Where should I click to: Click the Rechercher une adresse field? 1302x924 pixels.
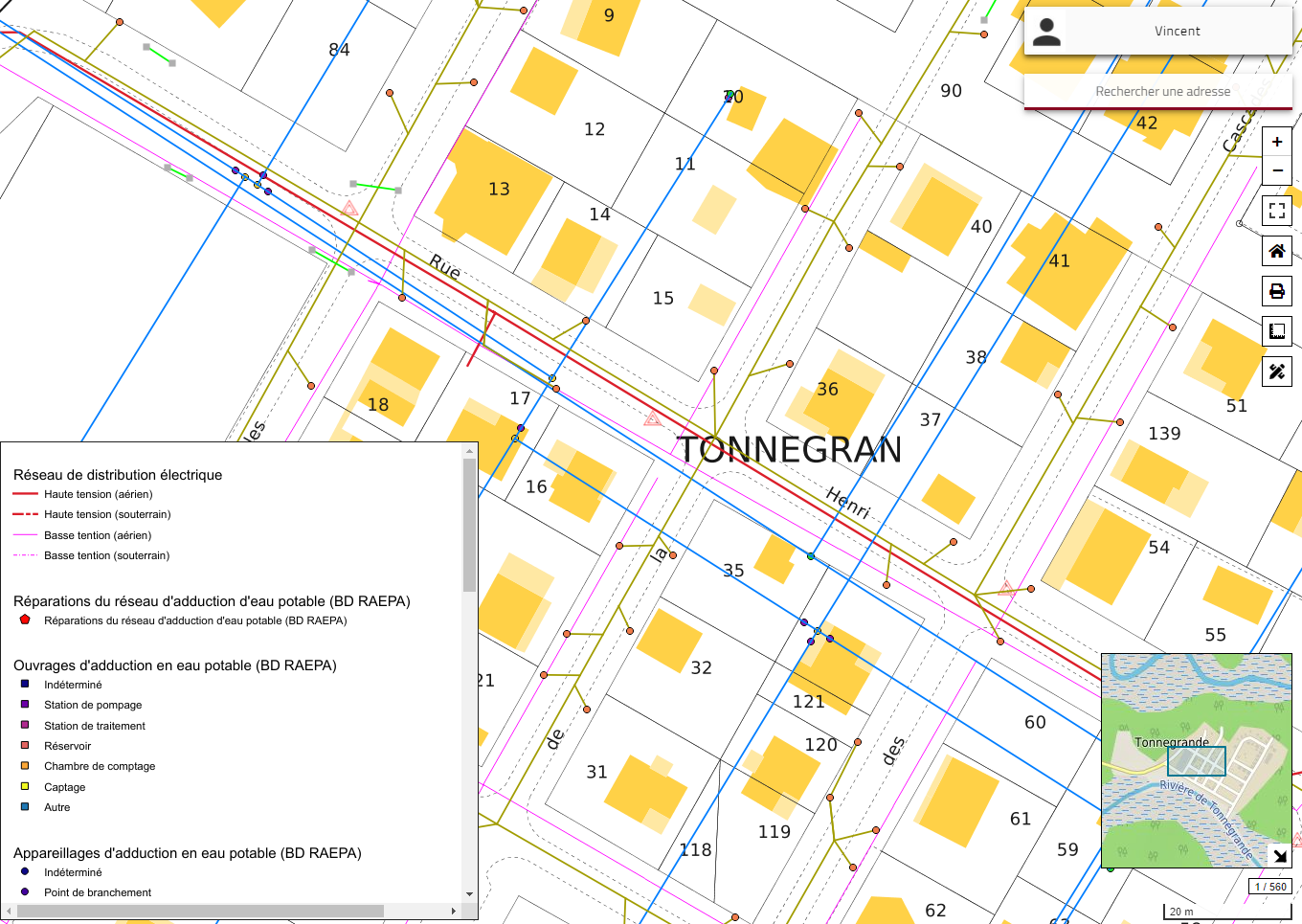tap(1162, 92)
